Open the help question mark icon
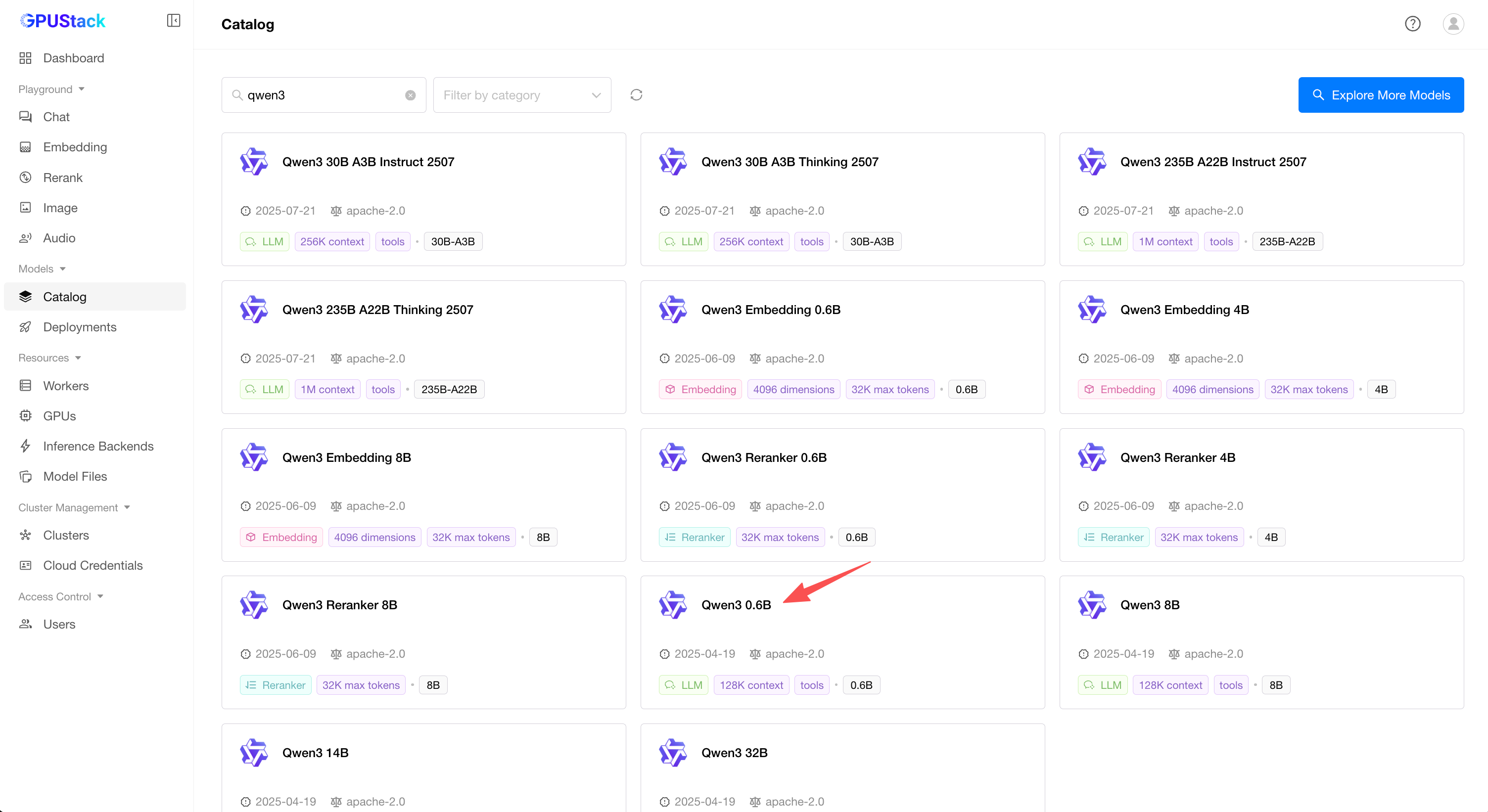The image size is (1488, 812). 1412,24
